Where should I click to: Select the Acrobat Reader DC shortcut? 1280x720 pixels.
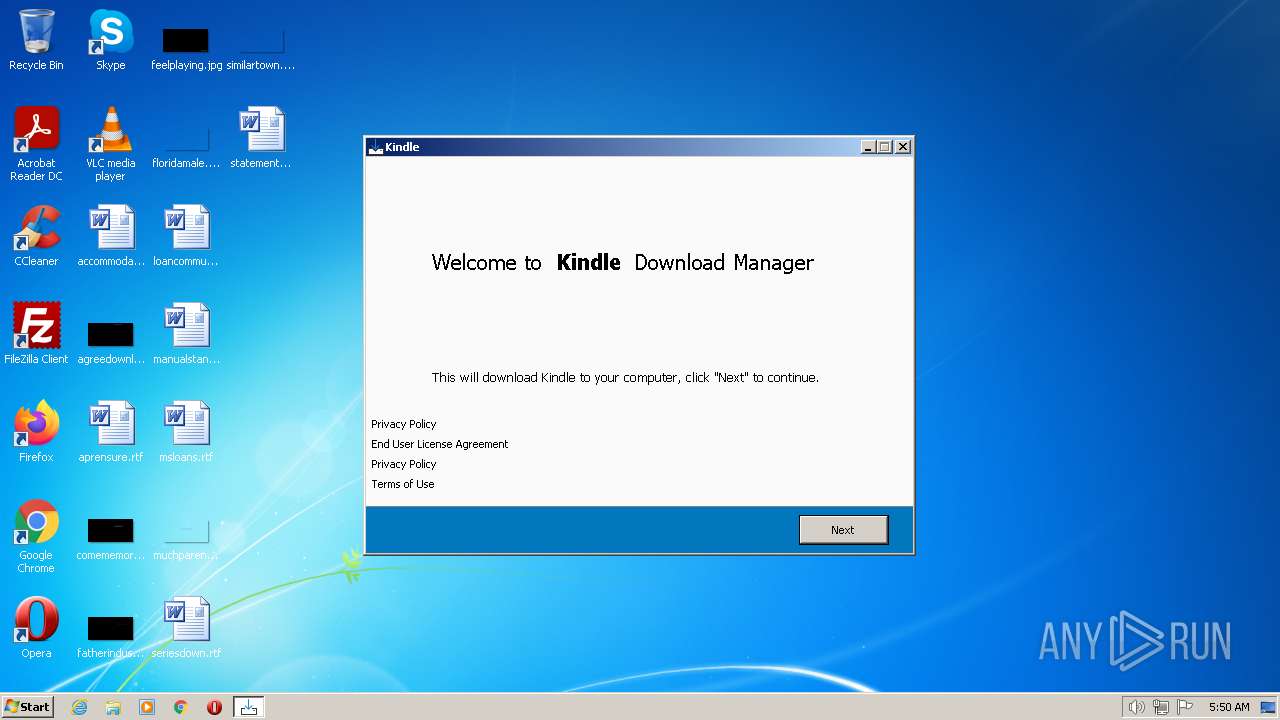click(x=36, y=144)
